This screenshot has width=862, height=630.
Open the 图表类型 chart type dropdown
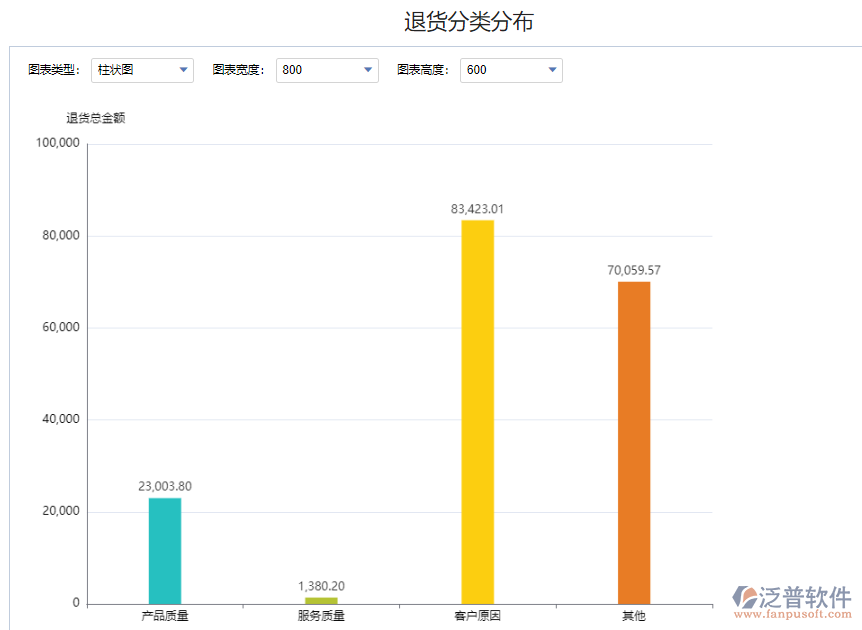141,70
